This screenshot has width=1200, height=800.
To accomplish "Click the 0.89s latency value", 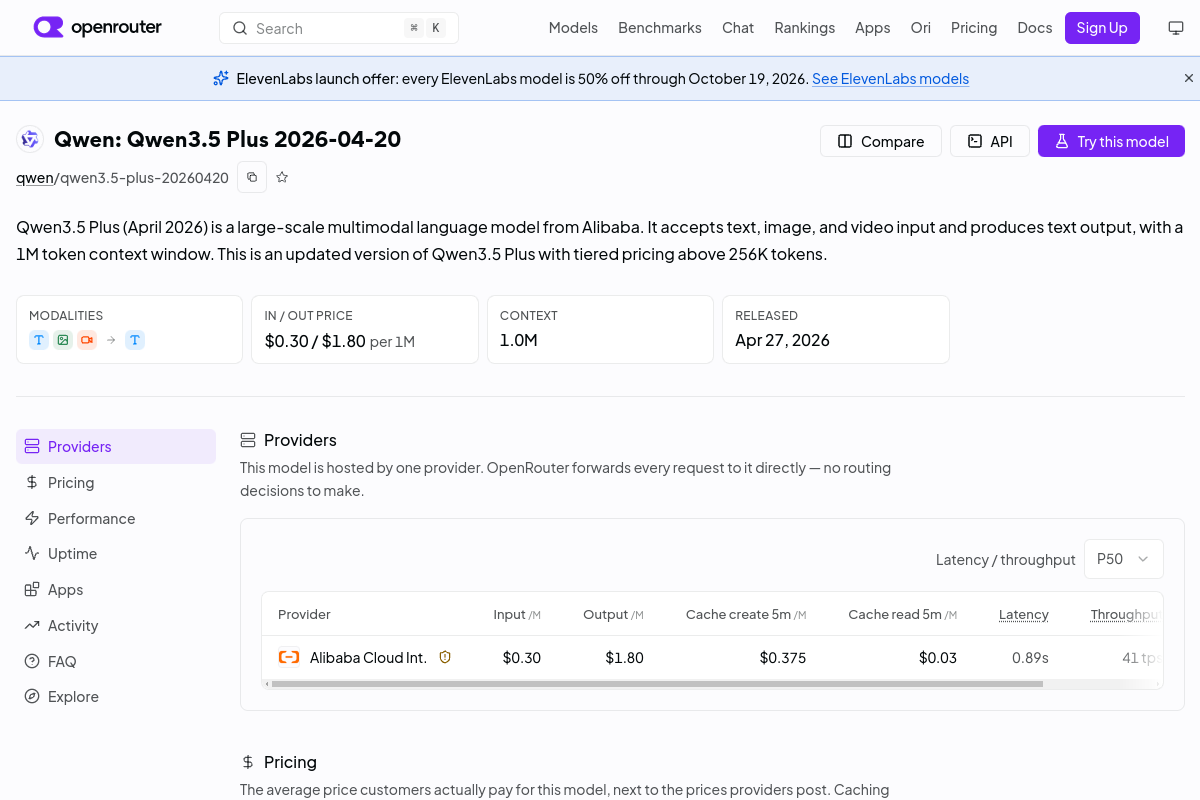I will coord(1030,657).
